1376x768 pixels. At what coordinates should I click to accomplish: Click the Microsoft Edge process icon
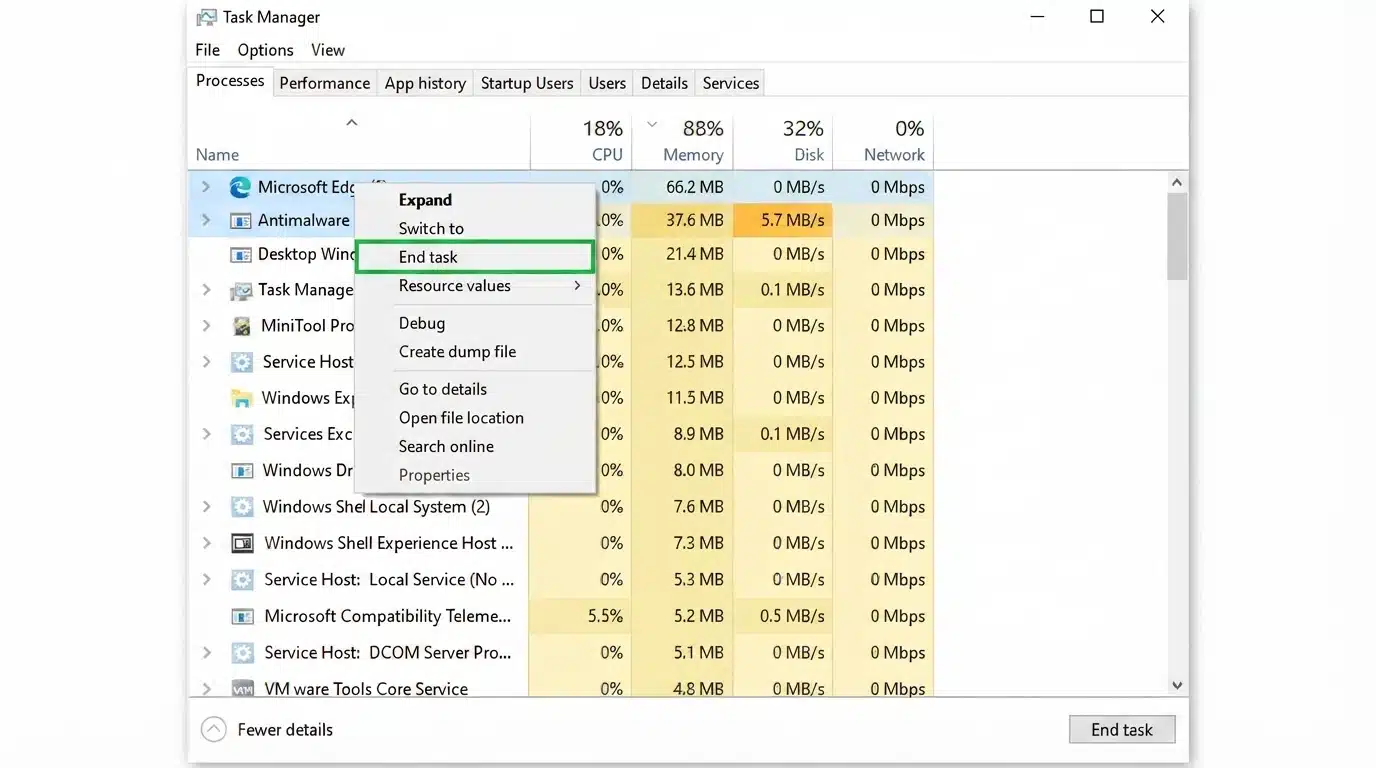[240, 187]
